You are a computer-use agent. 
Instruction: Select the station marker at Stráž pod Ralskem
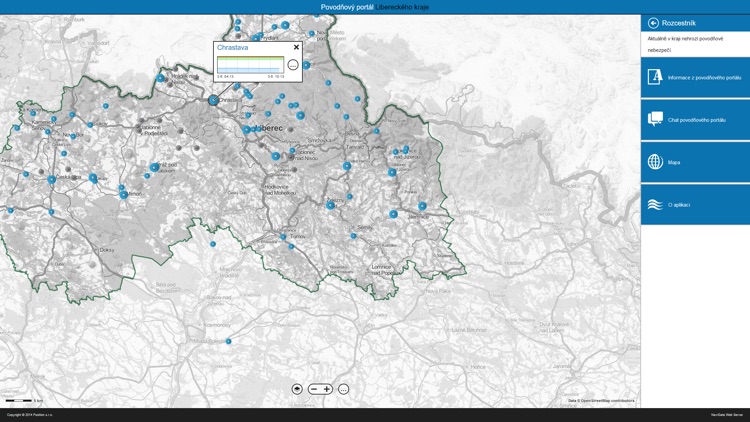click(154, 167)
